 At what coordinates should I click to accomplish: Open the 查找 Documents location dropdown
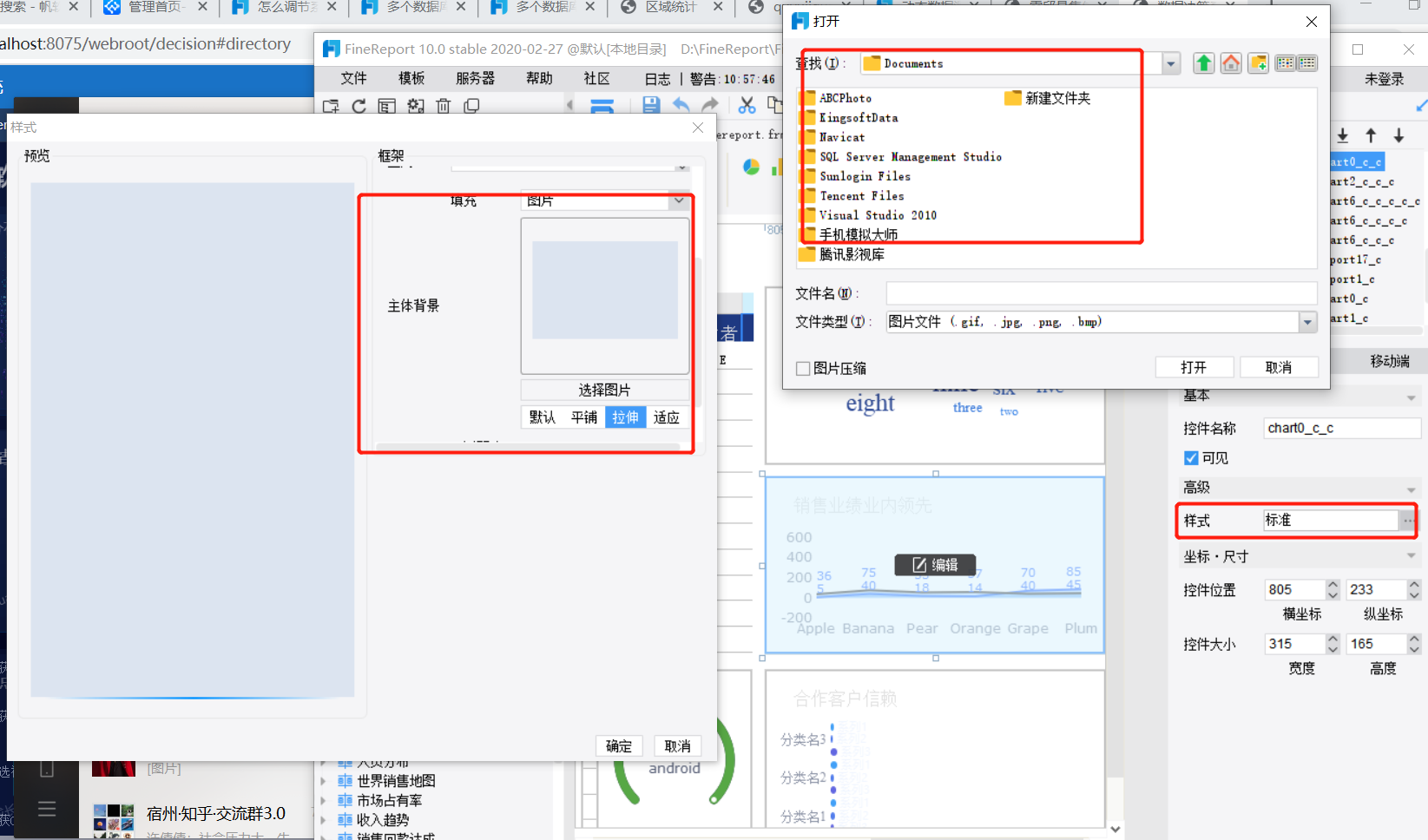pyautogui.click(x=1171, y=63)
